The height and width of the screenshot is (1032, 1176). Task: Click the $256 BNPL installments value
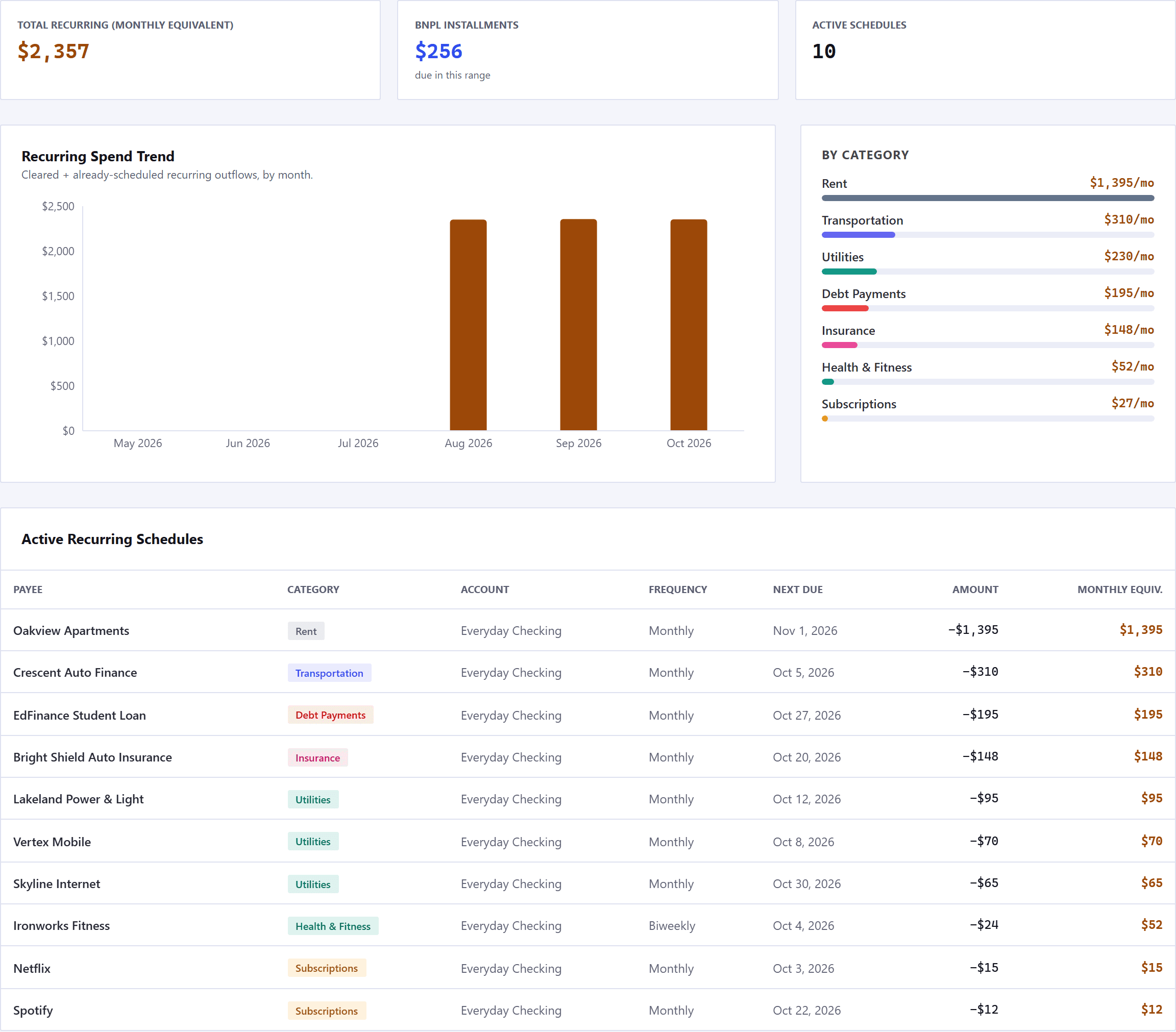439,51
